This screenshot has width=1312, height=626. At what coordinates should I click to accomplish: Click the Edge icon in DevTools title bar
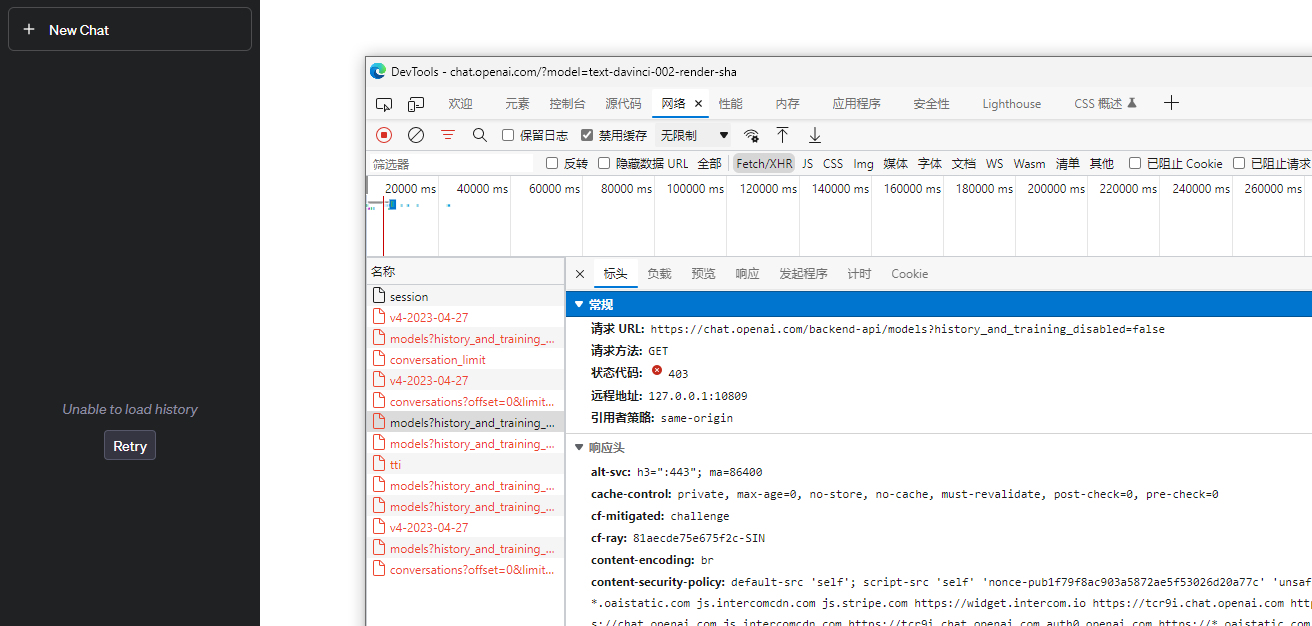pos(378,71)
